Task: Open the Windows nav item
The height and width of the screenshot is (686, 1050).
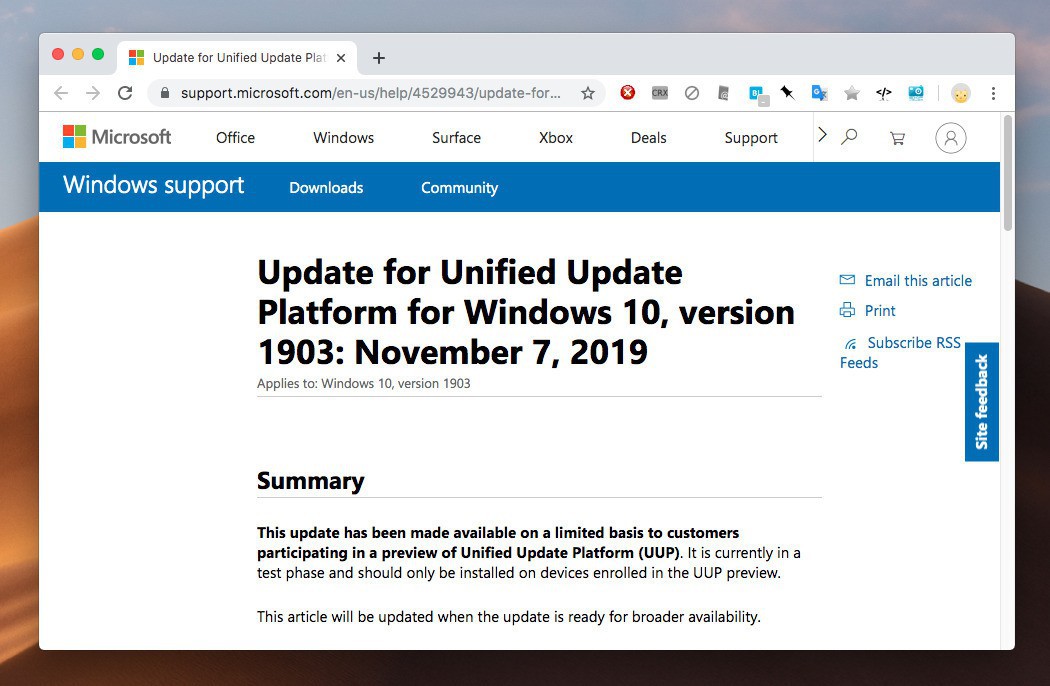Action: [x=344, y=138]
